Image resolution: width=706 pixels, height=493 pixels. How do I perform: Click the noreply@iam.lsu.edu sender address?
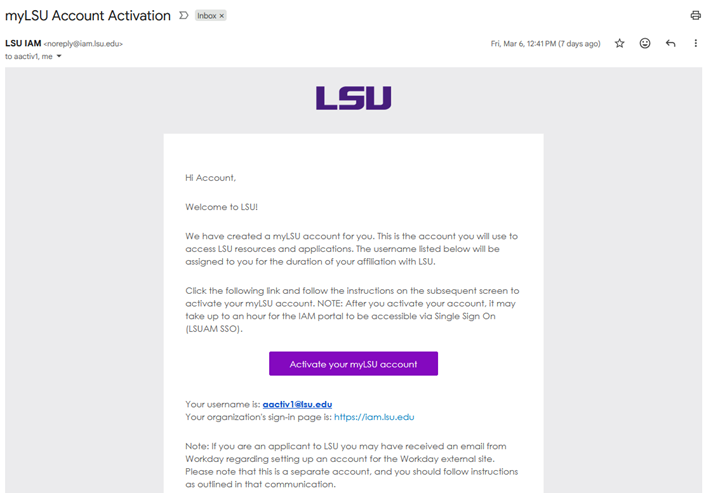(x=83, y=44)
